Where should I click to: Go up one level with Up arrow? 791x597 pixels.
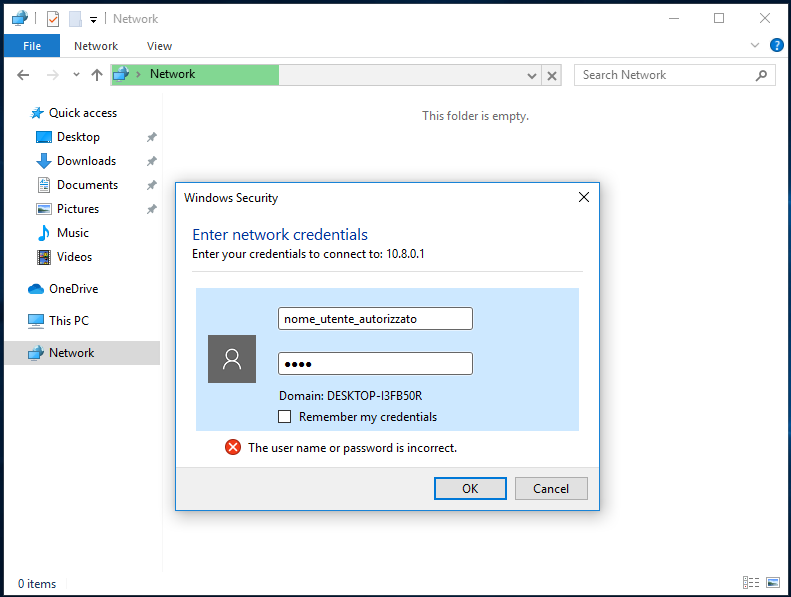tap(97, 75)
